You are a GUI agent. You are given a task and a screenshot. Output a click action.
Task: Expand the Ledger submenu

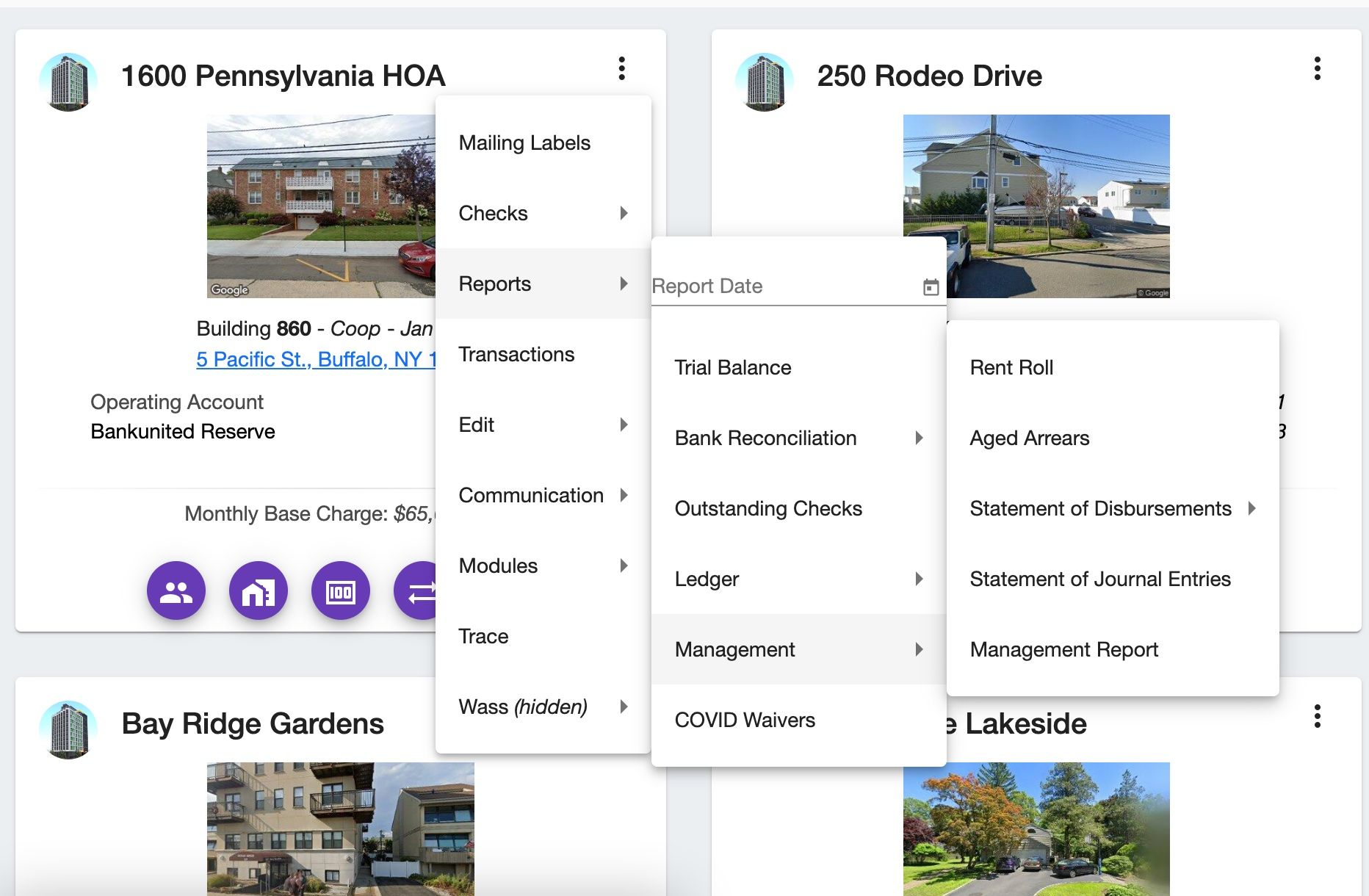798,579
